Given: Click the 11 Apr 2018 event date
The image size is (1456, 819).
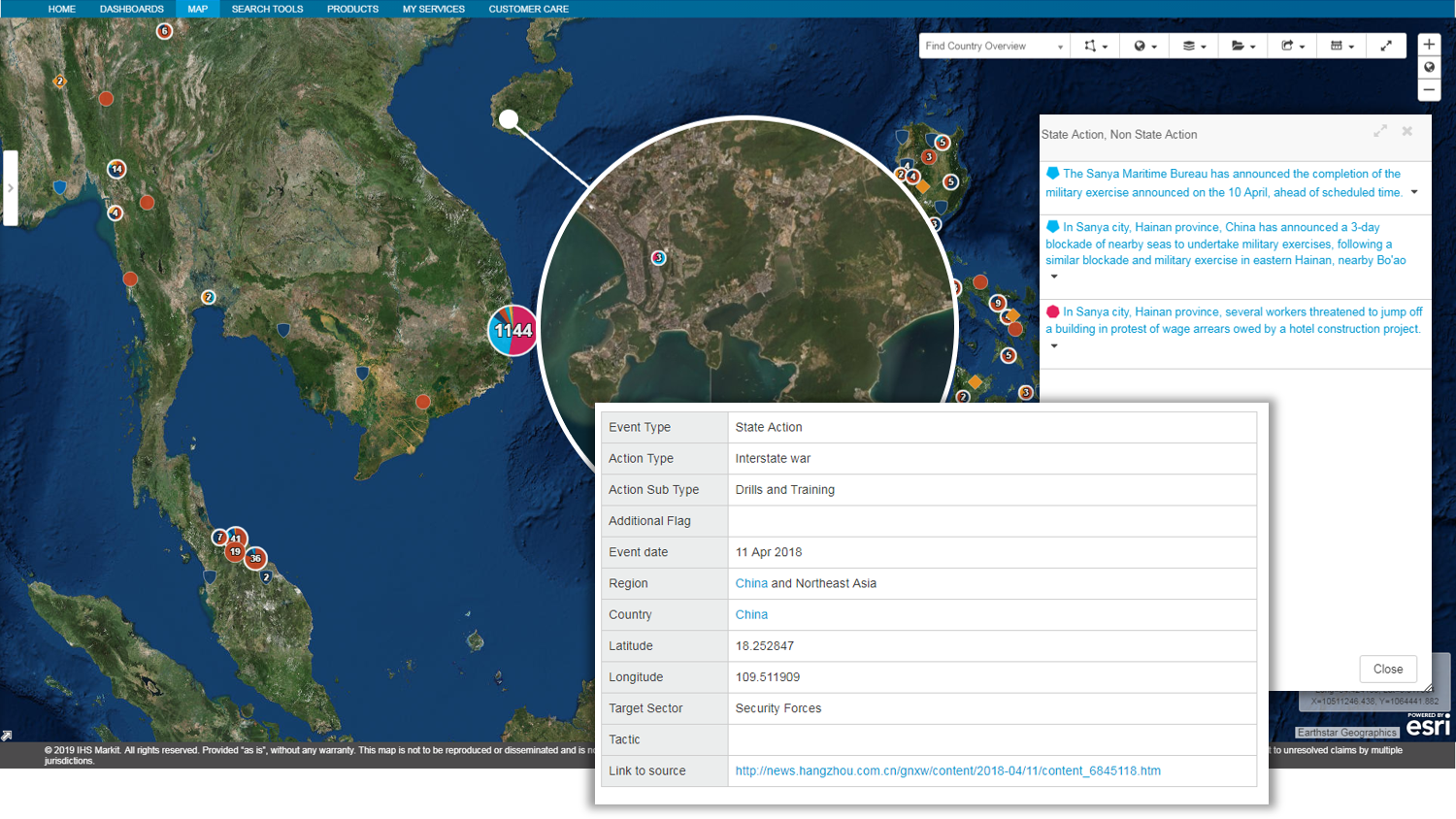Looking at the screenshot, I should (x=769, y=552).
